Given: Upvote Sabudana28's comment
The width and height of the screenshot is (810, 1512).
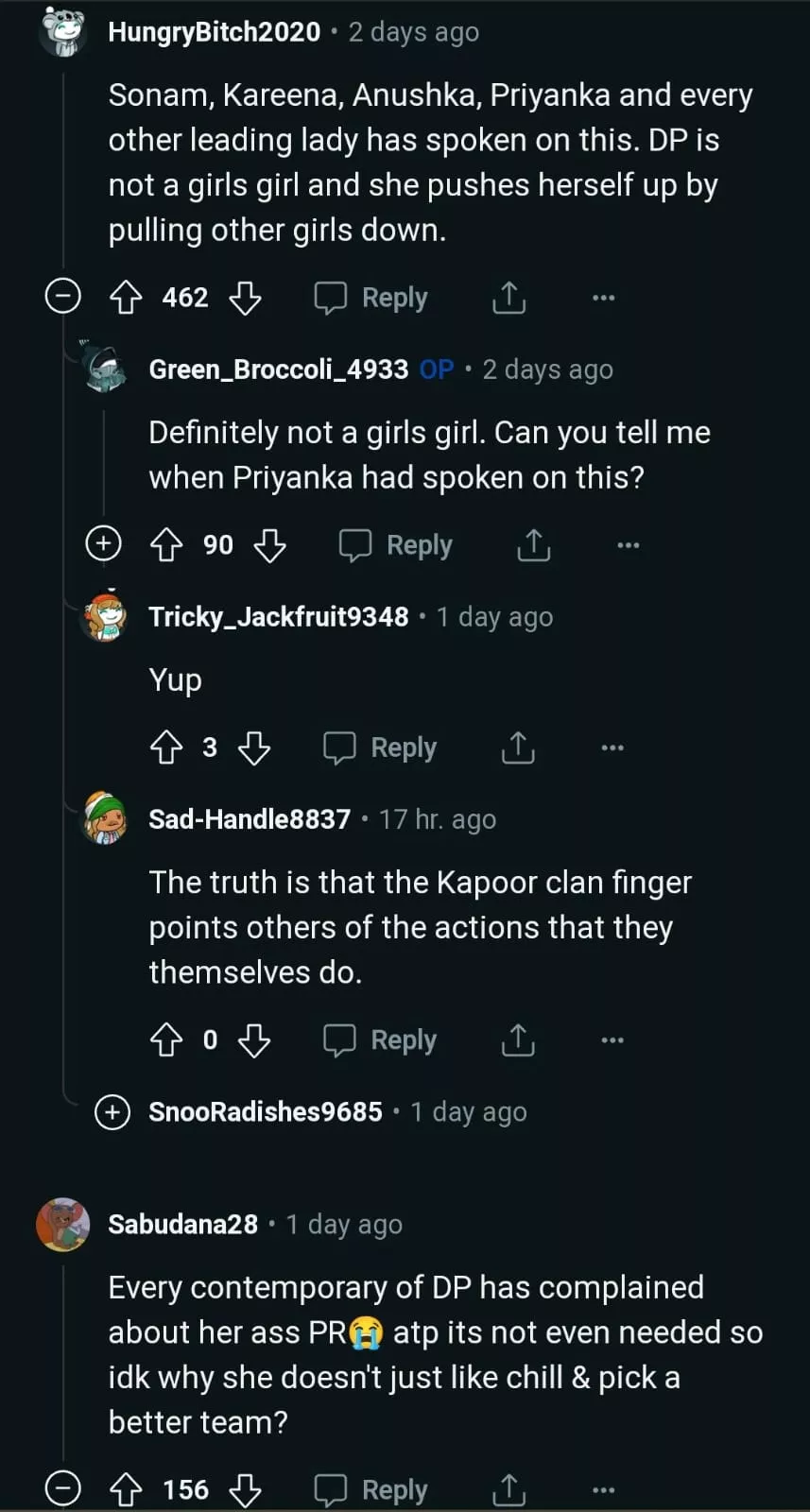Looking at the screenshot, I should (x=126, y=1490).
